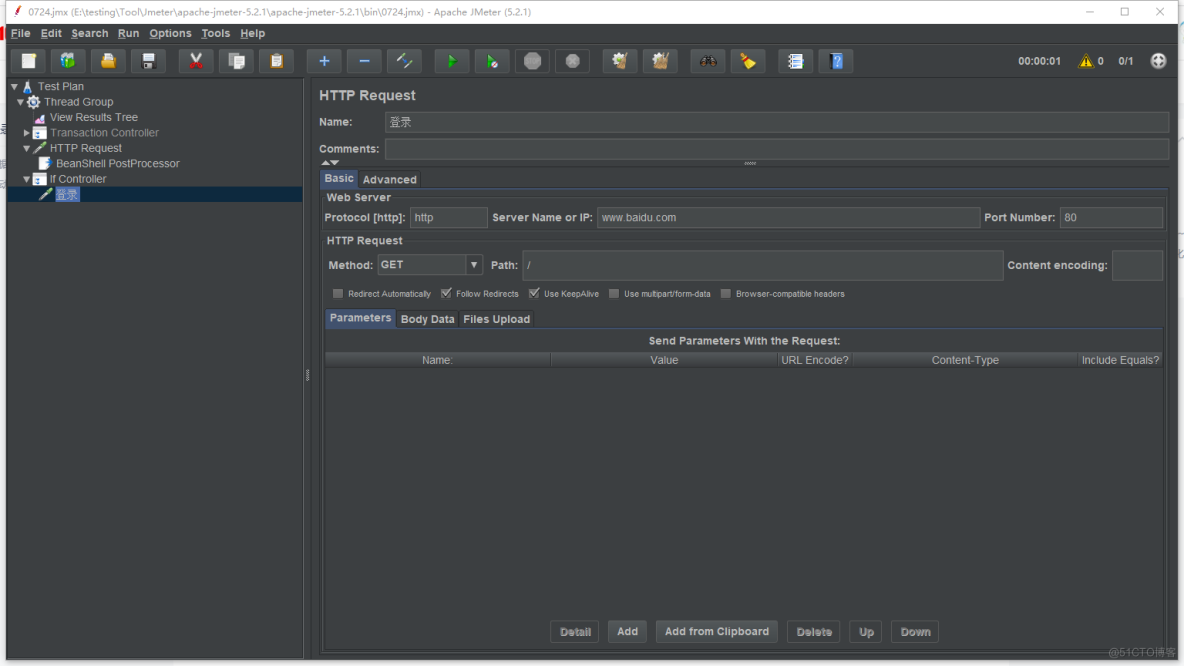Click the Add from Clipboard button
This screenshot has width=1184, height=666.
(716, 631)
